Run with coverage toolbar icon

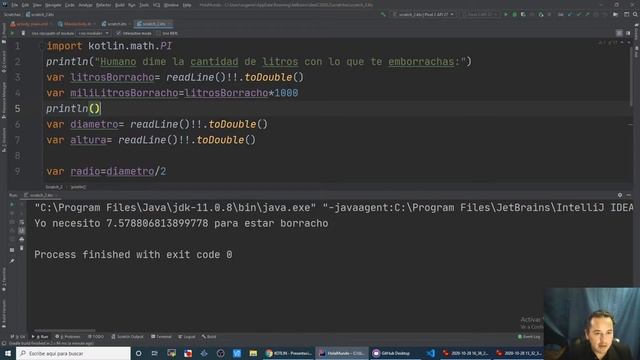click(x=523, y=14)
